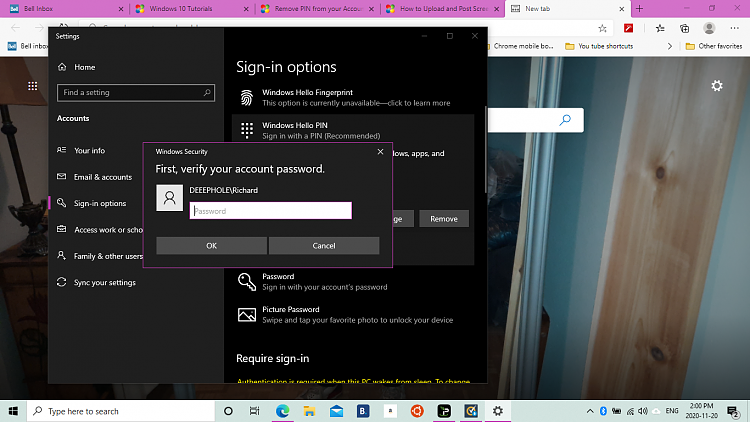The image size is (750, 422).
Task: Expand the Password sign-in option
Action: click(353, 282)
